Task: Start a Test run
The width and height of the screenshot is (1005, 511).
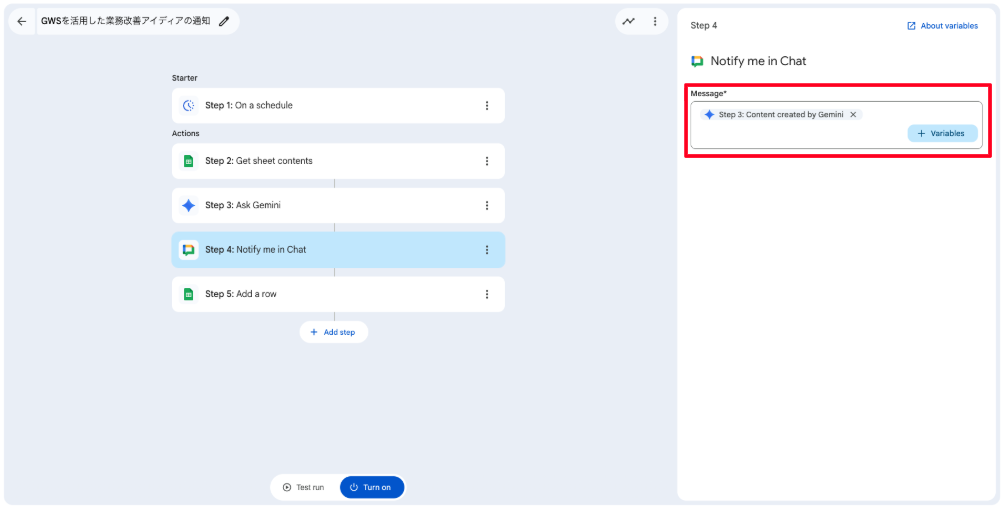Action: click(303, 487)
